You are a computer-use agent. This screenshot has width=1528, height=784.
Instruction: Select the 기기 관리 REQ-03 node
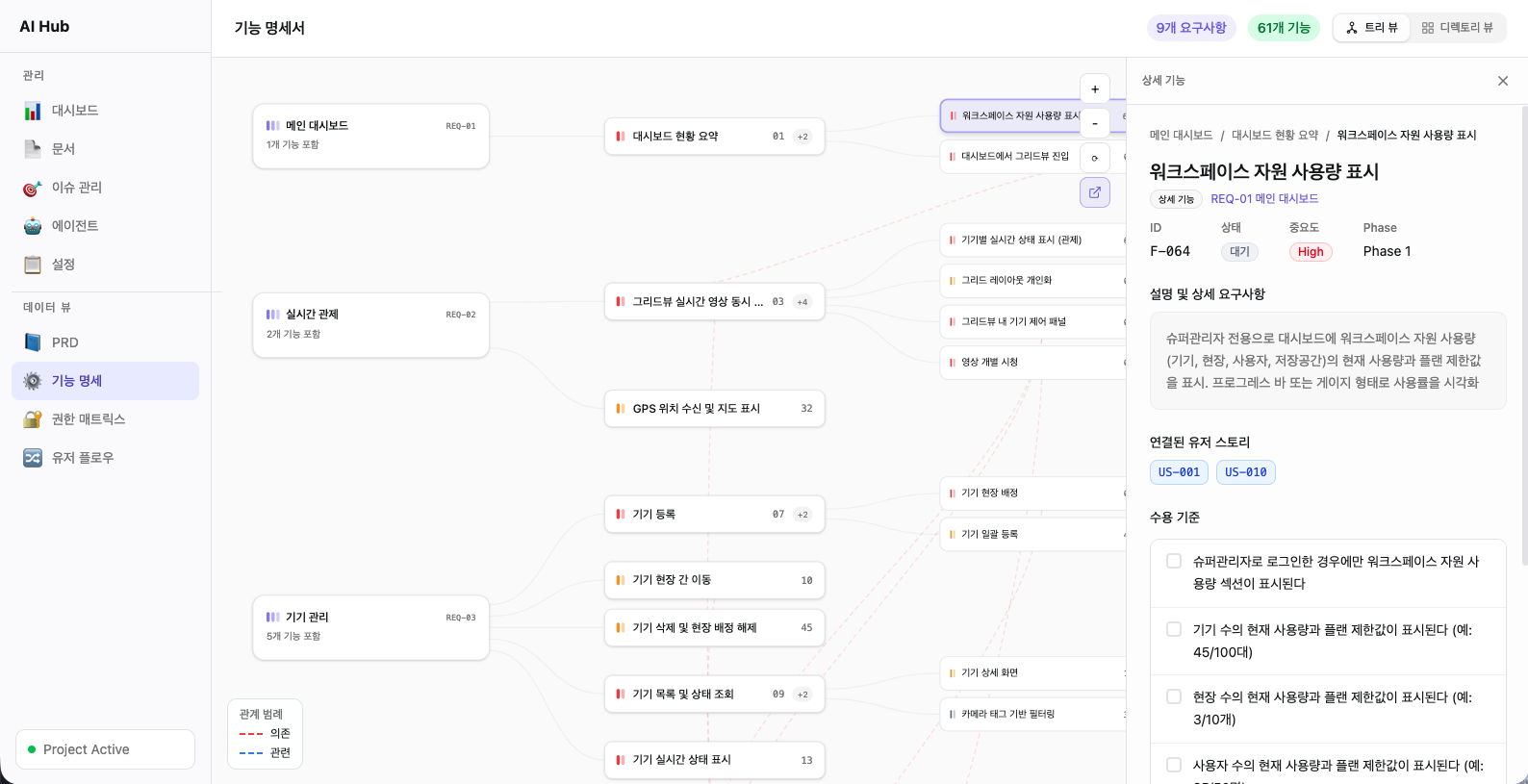370,626
